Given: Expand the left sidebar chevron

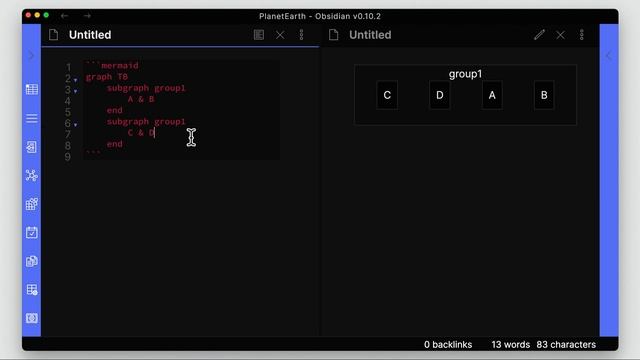Looking at the screenshot, I should pyautogui.click(x=31, y=55).
